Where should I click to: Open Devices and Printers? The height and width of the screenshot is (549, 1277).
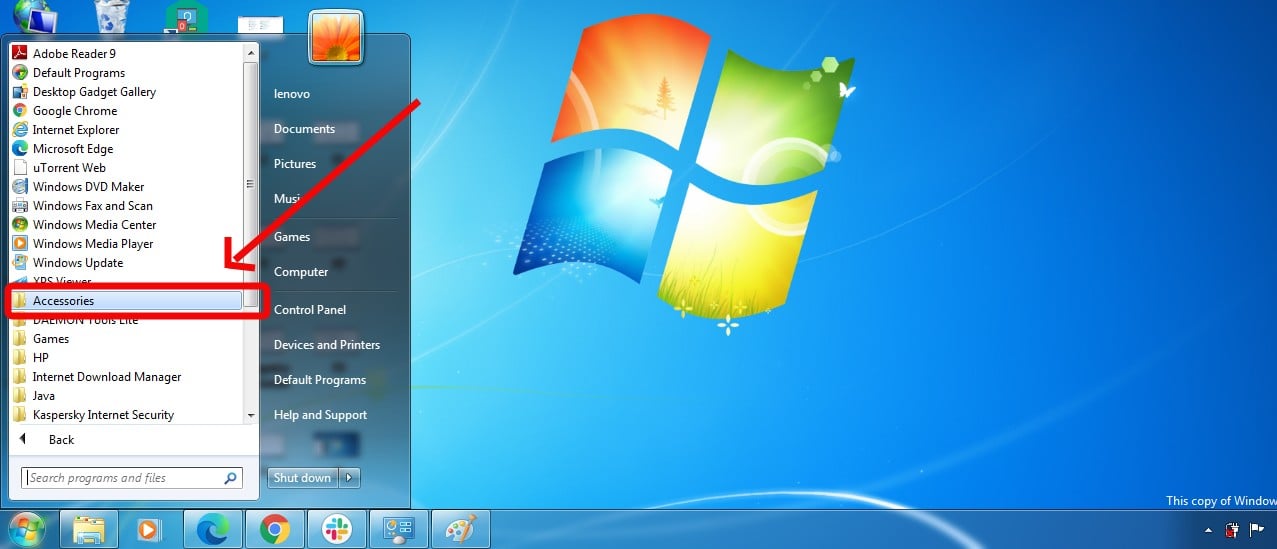pos(327,345)
